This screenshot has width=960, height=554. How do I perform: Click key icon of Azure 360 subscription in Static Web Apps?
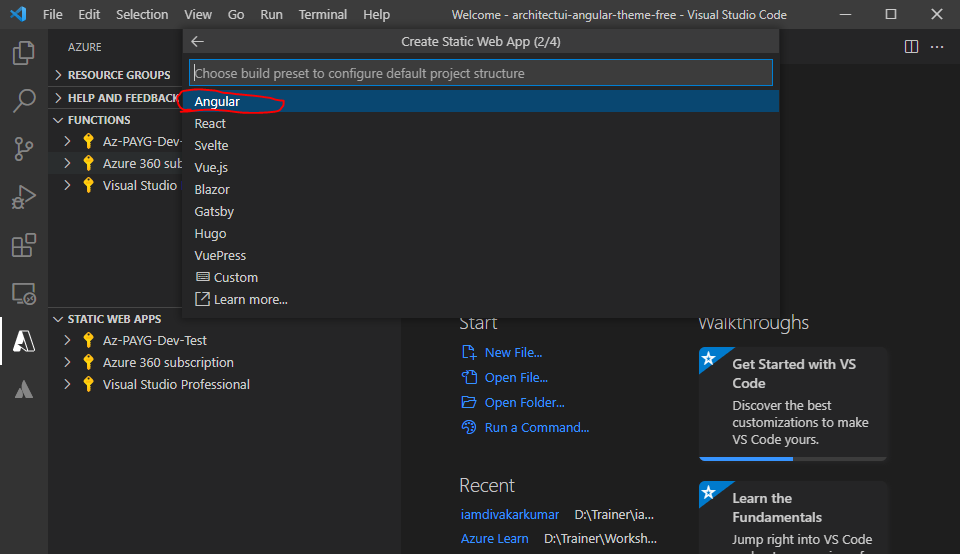(89, 362)
